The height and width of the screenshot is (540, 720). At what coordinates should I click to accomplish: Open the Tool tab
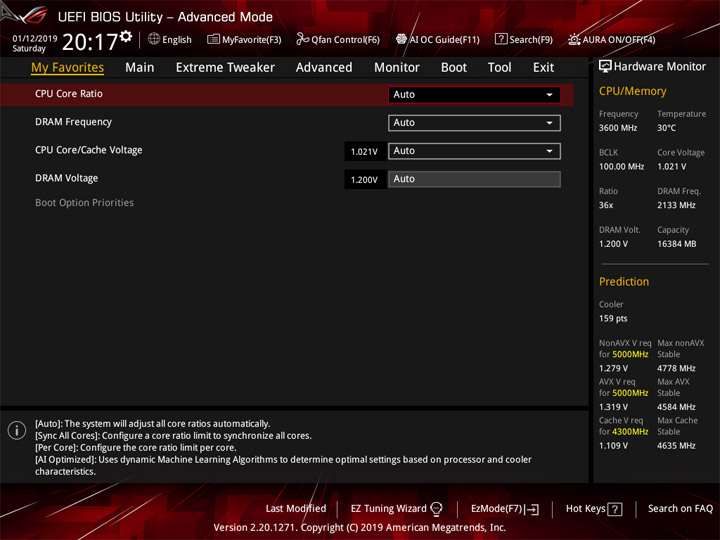499,68
